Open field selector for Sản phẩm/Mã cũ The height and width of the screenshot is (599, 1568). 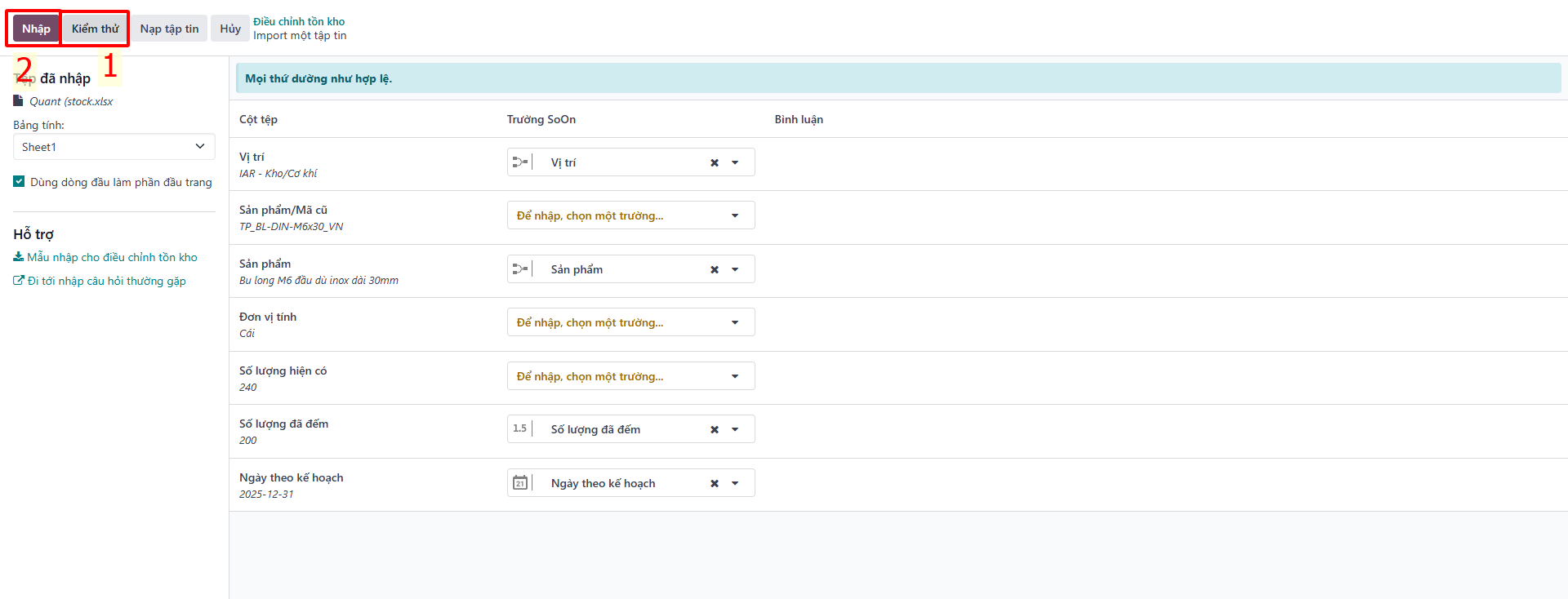[630, 215]
